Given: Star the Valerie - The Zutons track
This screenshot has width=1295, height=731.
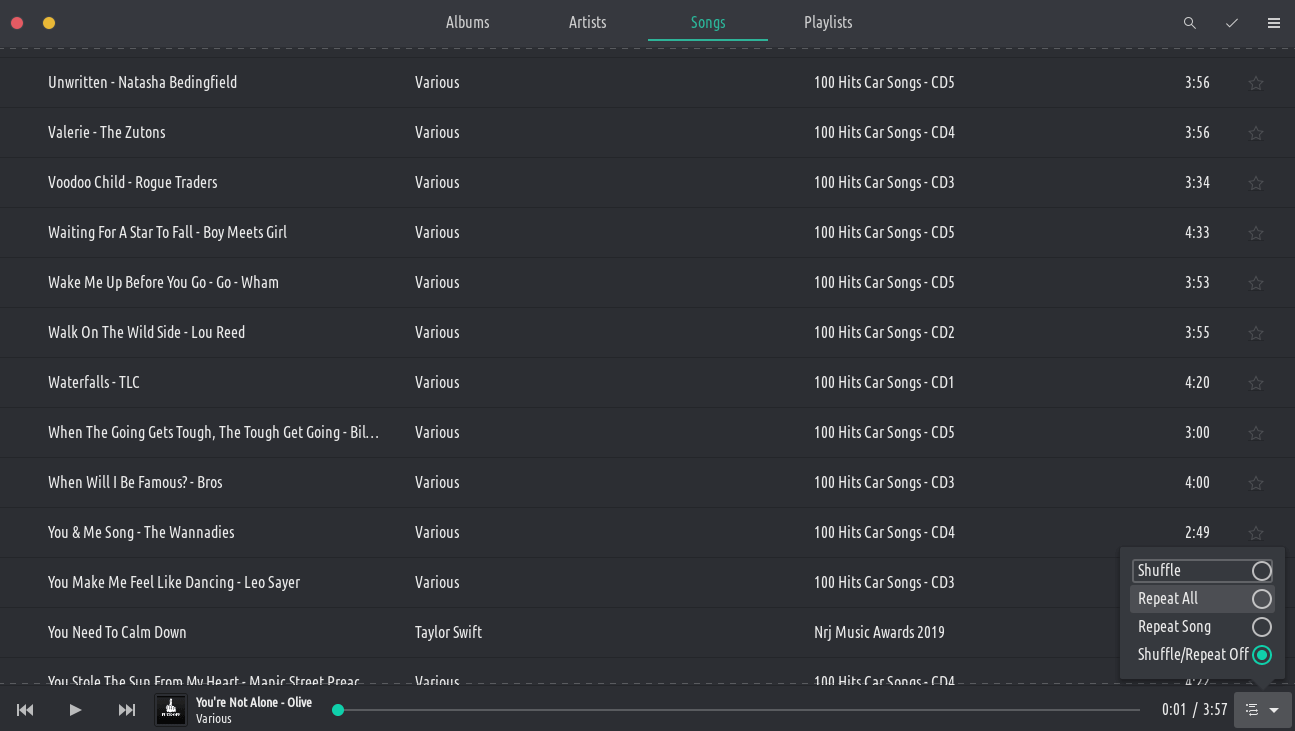Looking at the screenshot, I should pyautogui.click(x=1256, y=133).
